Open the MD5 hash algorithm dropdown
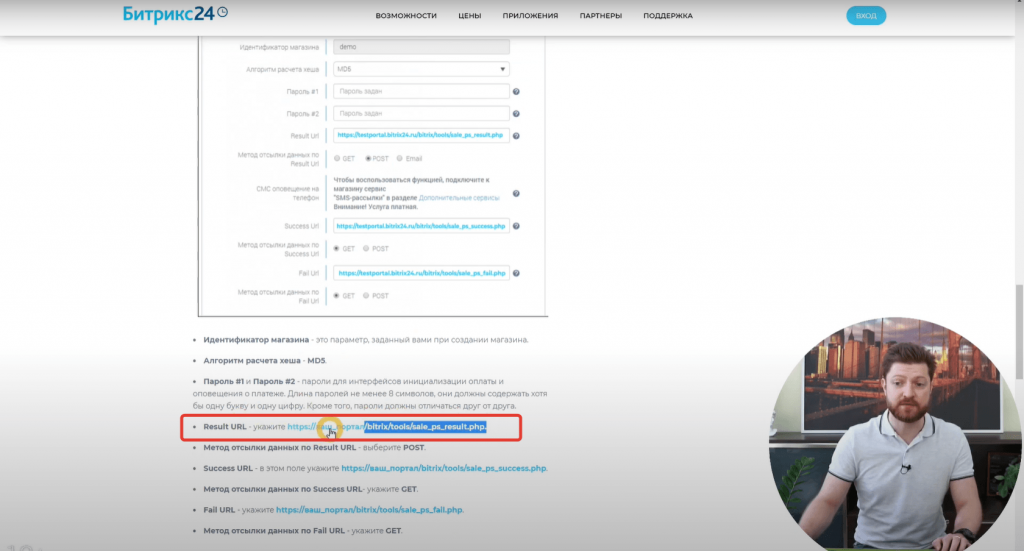 pyautogui.click(x=421, y=69)
